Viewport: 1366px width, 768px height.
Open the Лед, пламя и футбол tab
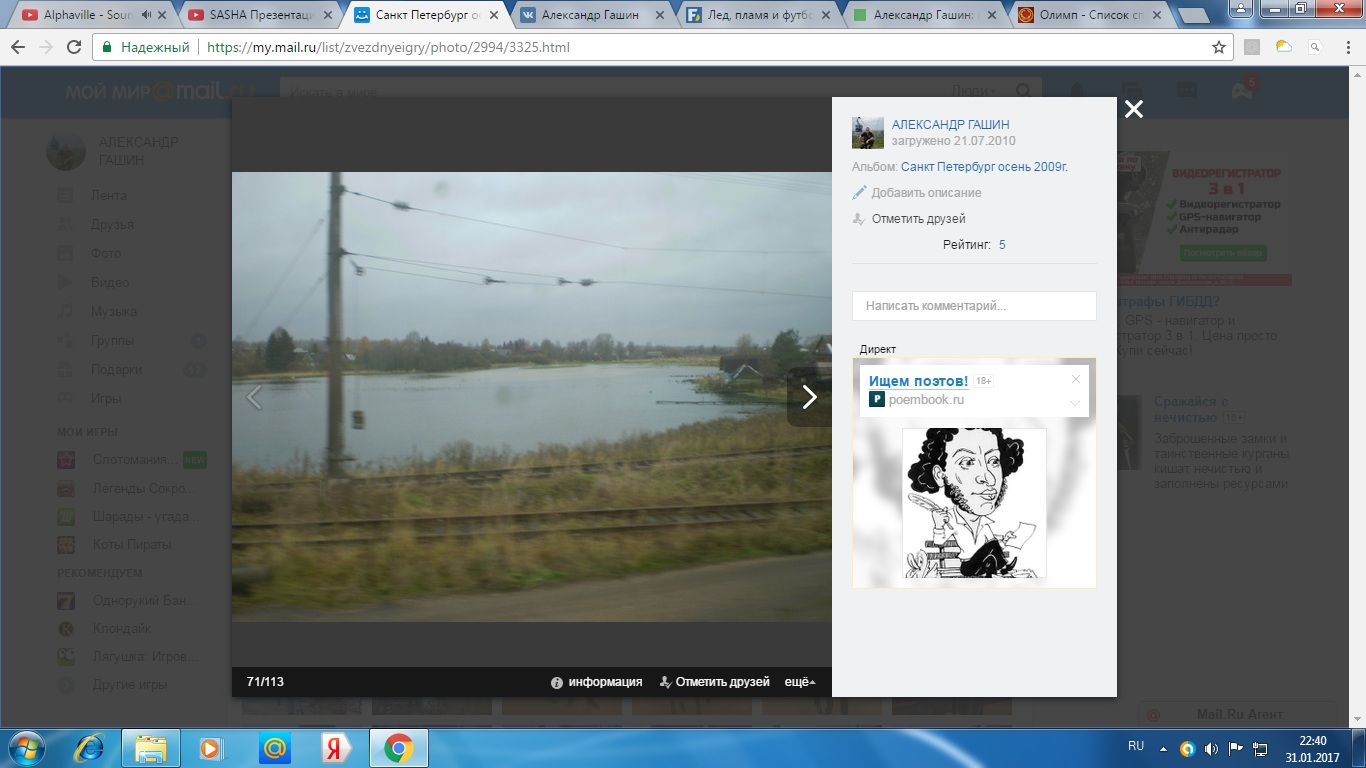[756, 15]
